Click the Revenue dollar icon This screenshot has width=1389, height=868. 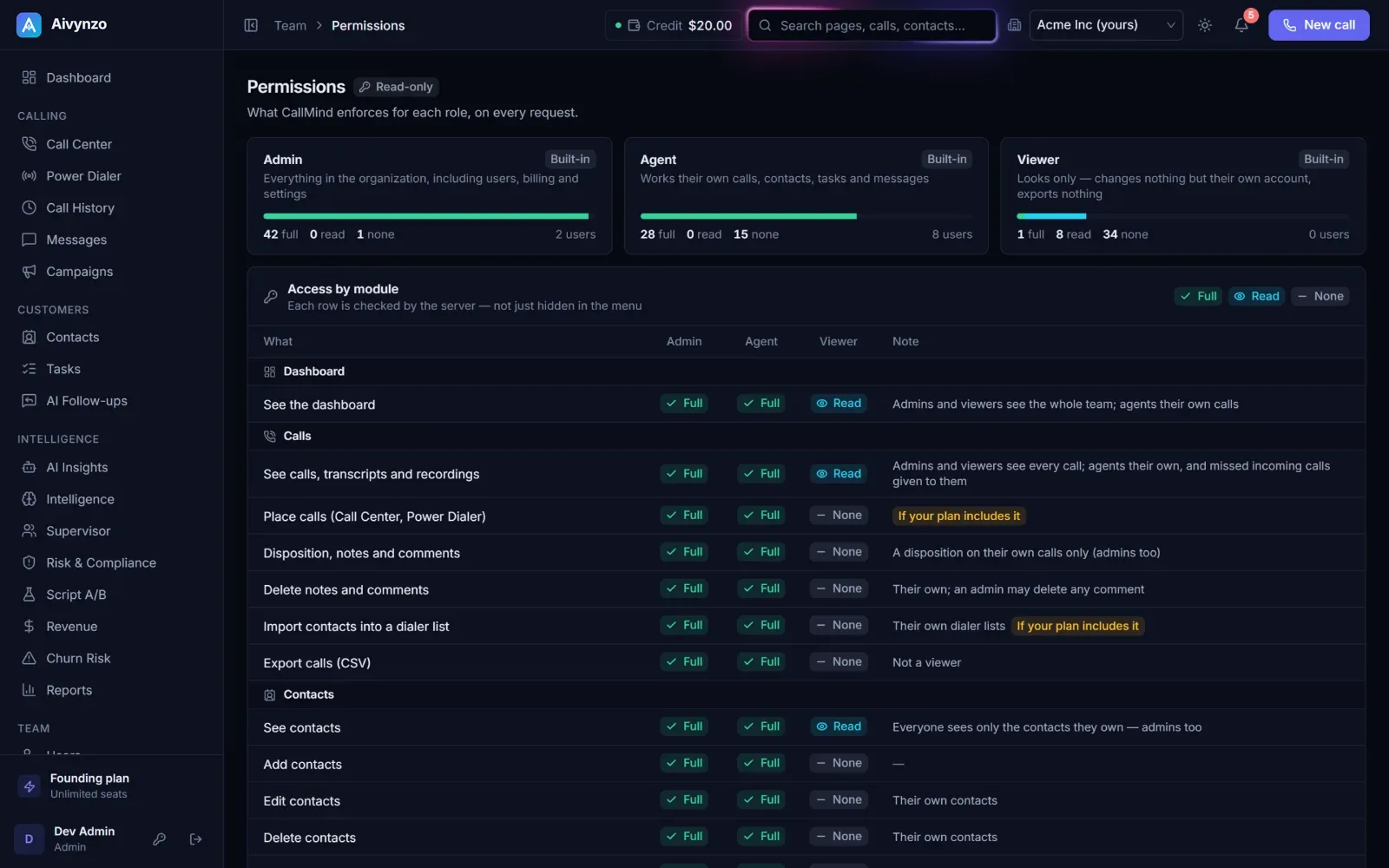[29, 627]
